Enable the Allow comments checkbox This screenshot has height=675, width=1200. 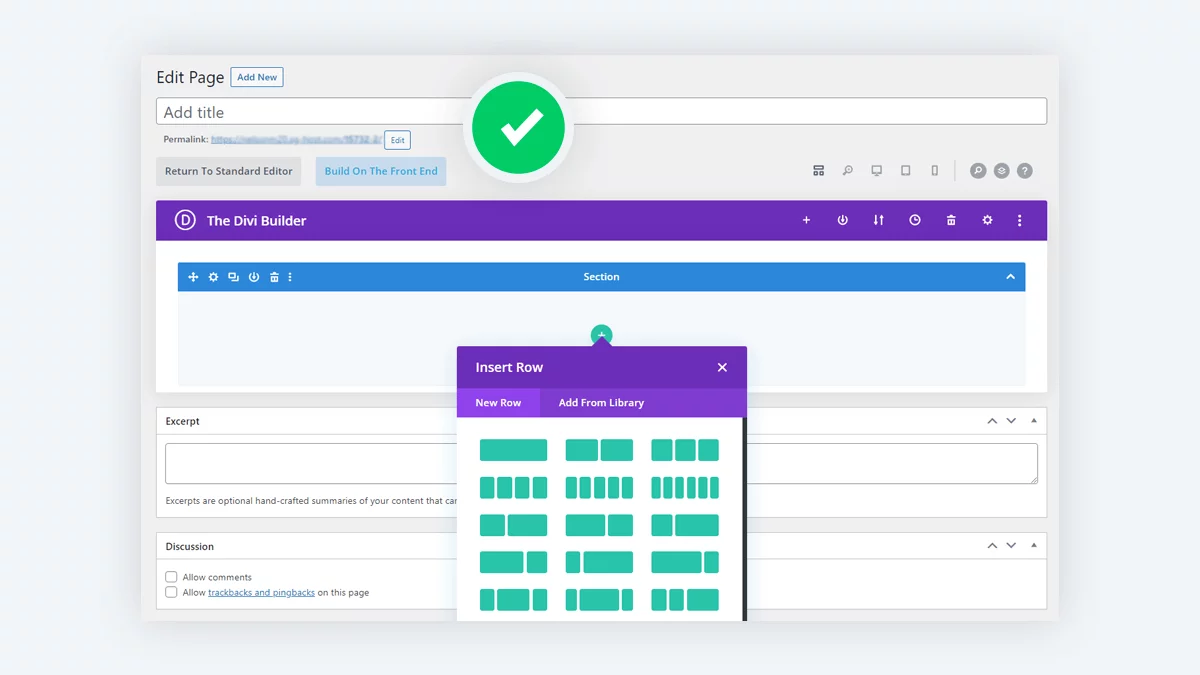point(171,577)
